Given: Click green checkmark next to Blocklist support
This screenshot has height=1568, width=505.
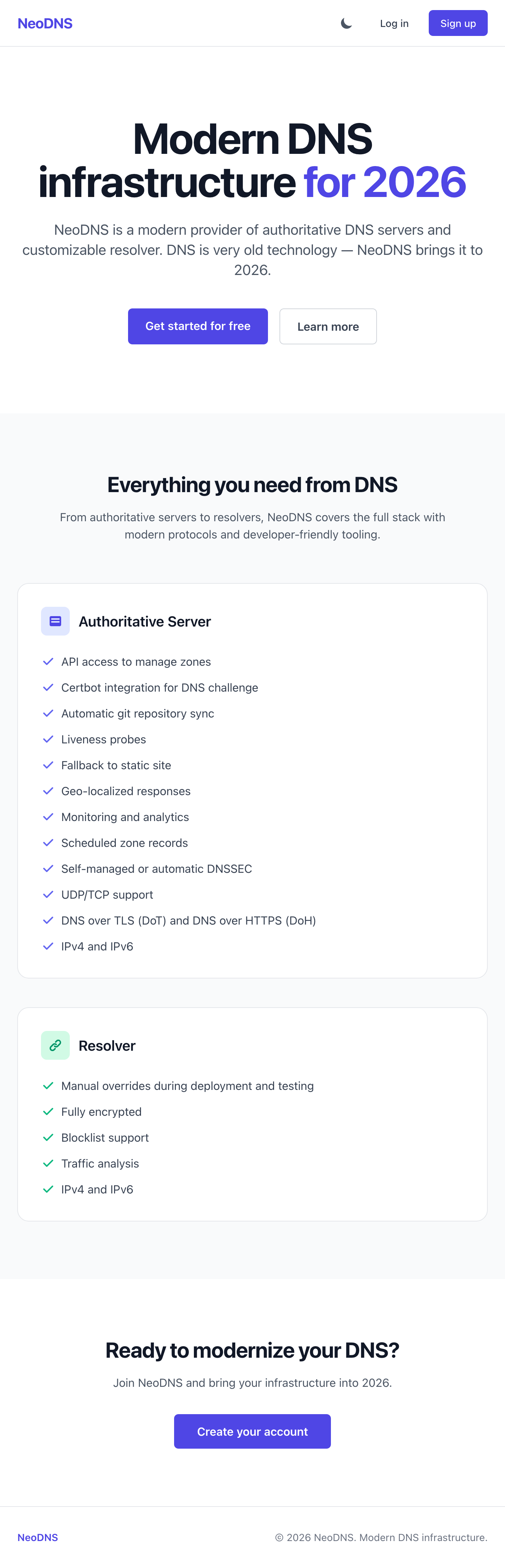Looking at the screenshot, I should point(48,1138).
